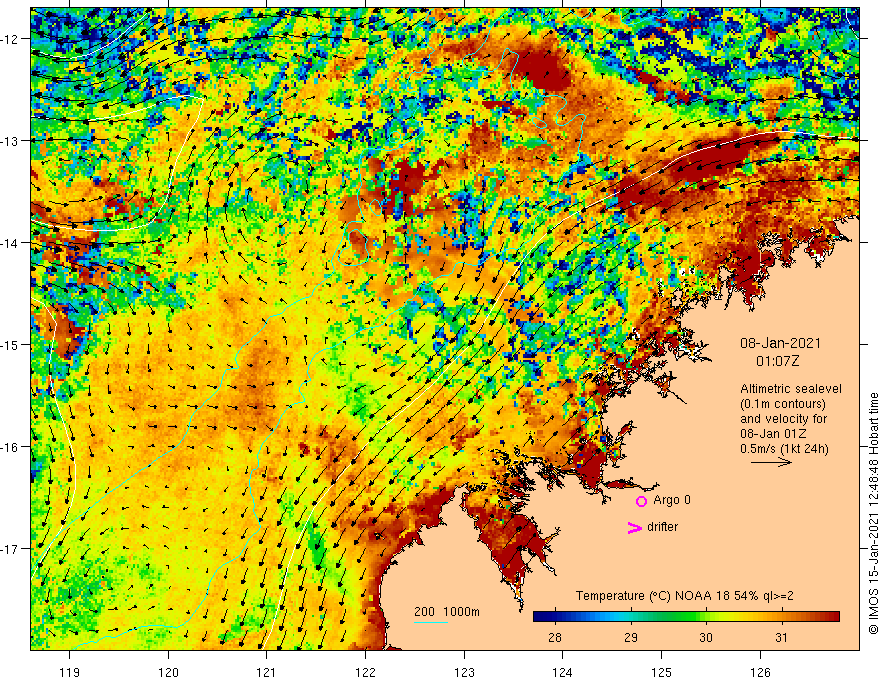Click the date label 08-Jan-2021

pos(780,343)
